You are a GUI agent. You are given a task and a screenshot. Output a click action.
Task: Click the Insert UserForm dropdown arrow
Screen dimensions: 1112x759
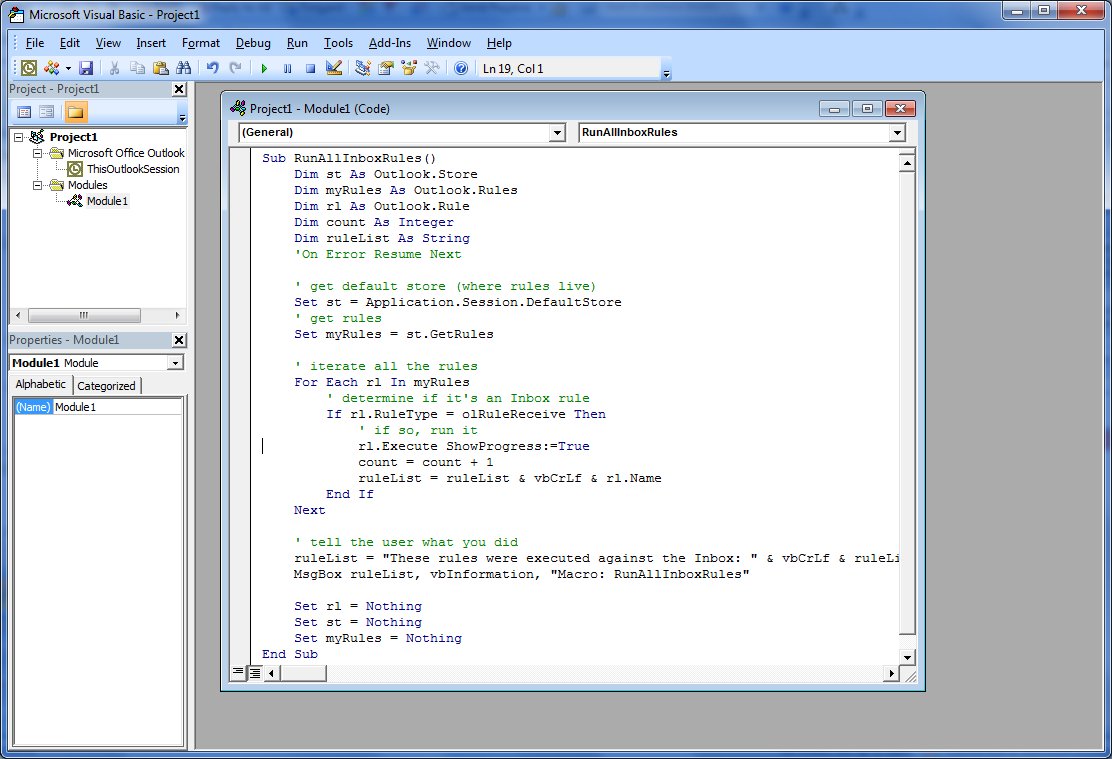click(67, 67)
